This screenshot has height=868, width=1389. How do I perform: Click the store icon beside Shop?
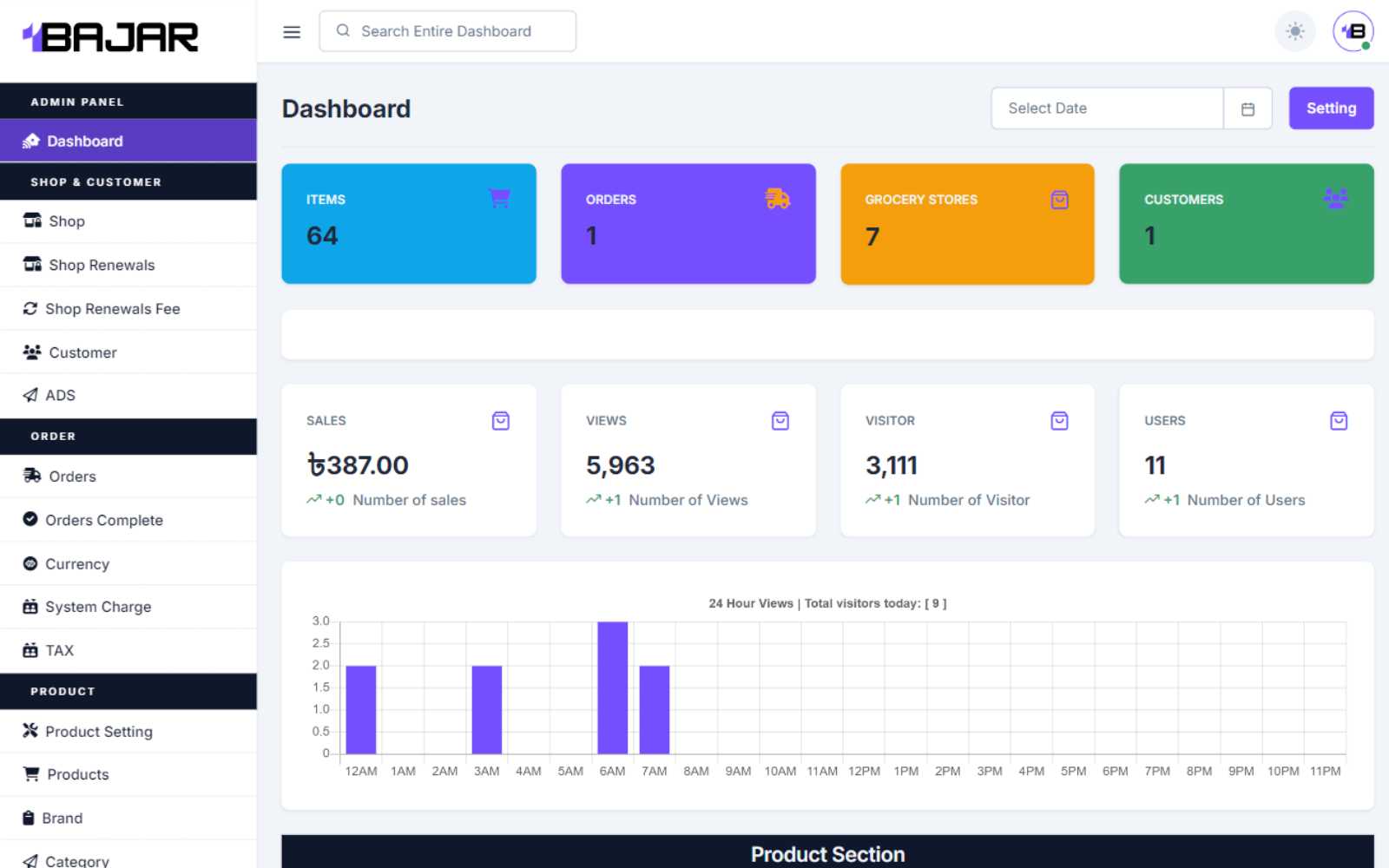click(32, 220)
